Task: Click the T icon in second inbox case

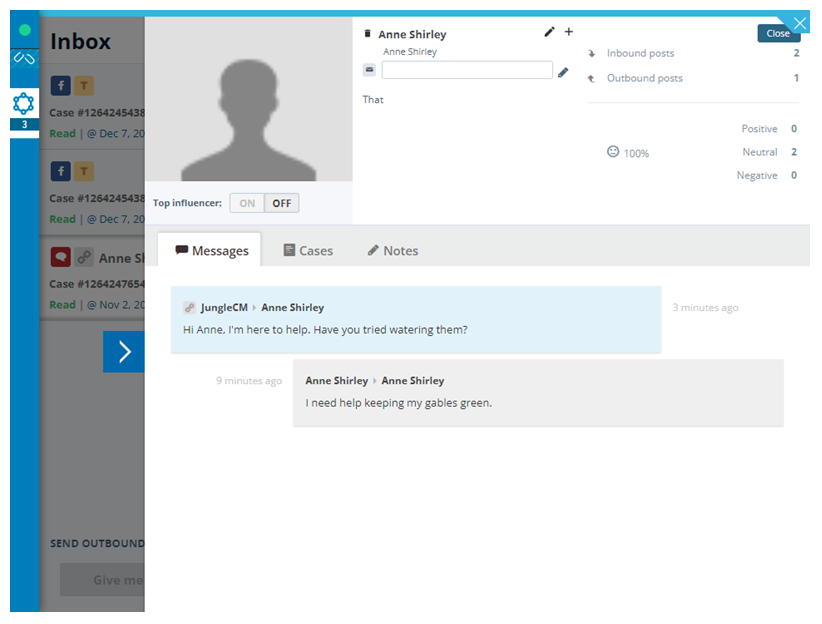Action: point(84,171)
